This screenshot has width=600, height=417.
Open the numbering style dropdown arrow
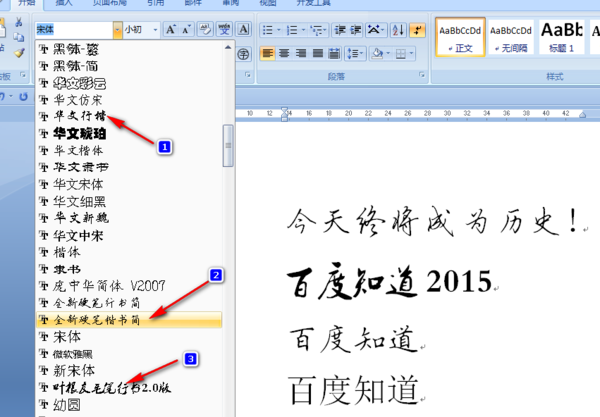pyautogui.click(x=303, y=30)
